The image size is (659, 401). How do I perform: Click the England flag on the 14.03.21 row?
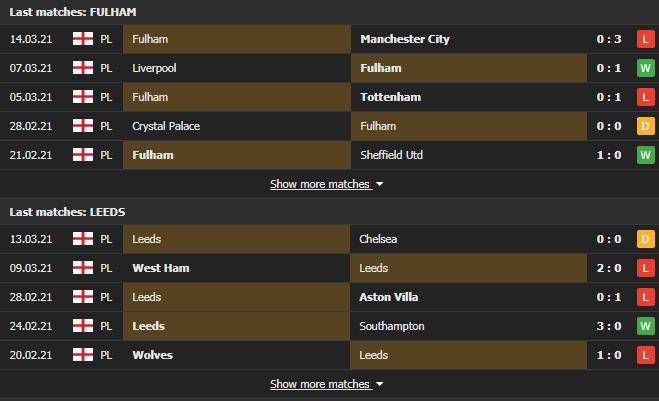coord(83,39)
